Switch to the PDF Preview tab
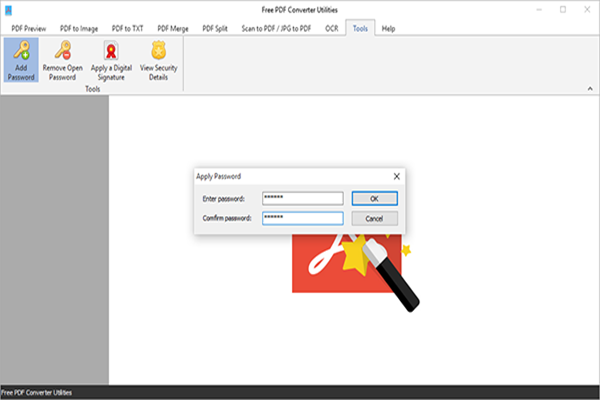Screen dimensions: 600x400 tap(31, 29)
